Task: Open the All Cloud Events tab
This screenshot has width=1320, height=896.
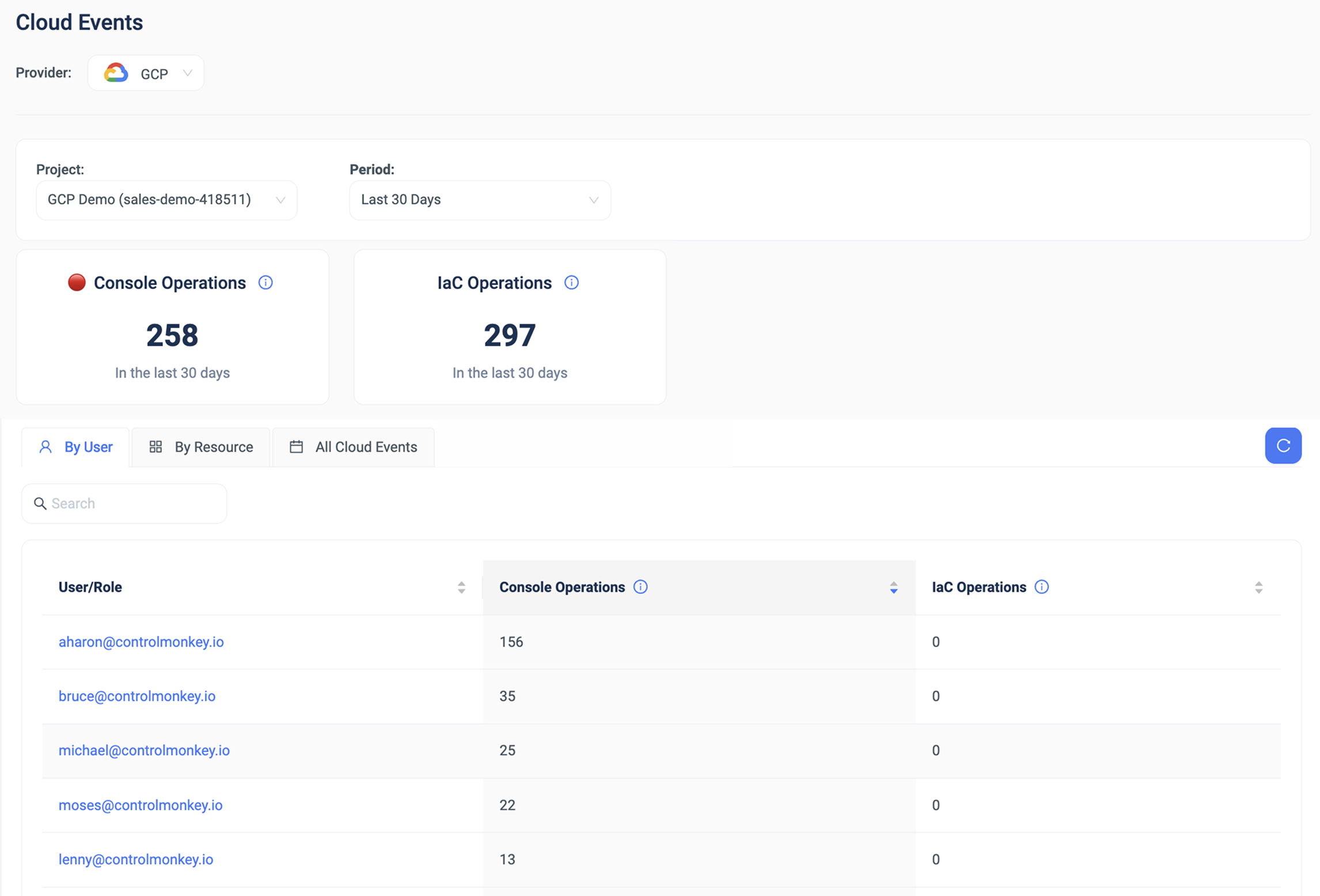Action: pyautogui.click(x=353, y=447)
